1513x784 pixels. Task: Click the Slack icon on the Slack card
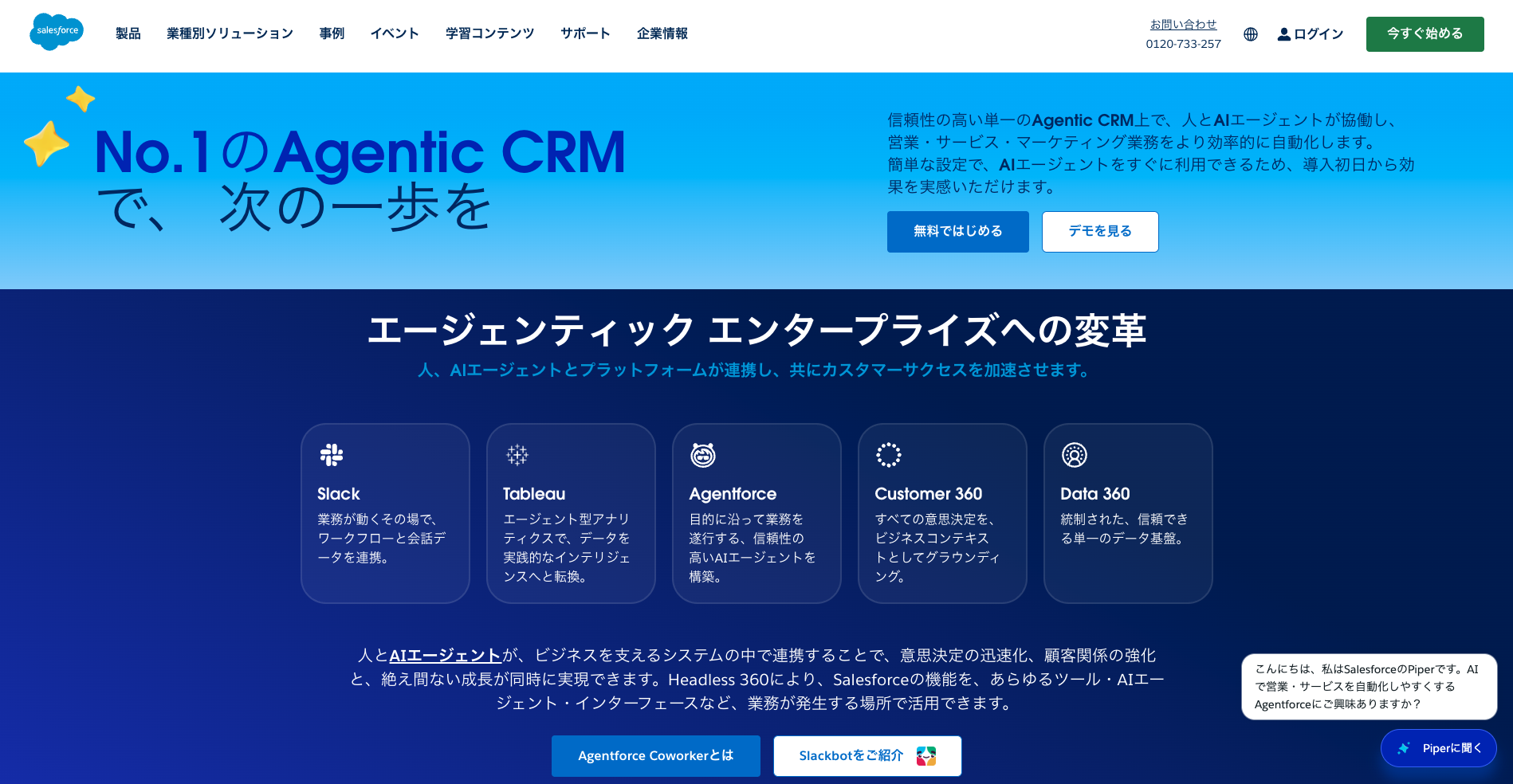pyautogui.click(x=332, y=455)
